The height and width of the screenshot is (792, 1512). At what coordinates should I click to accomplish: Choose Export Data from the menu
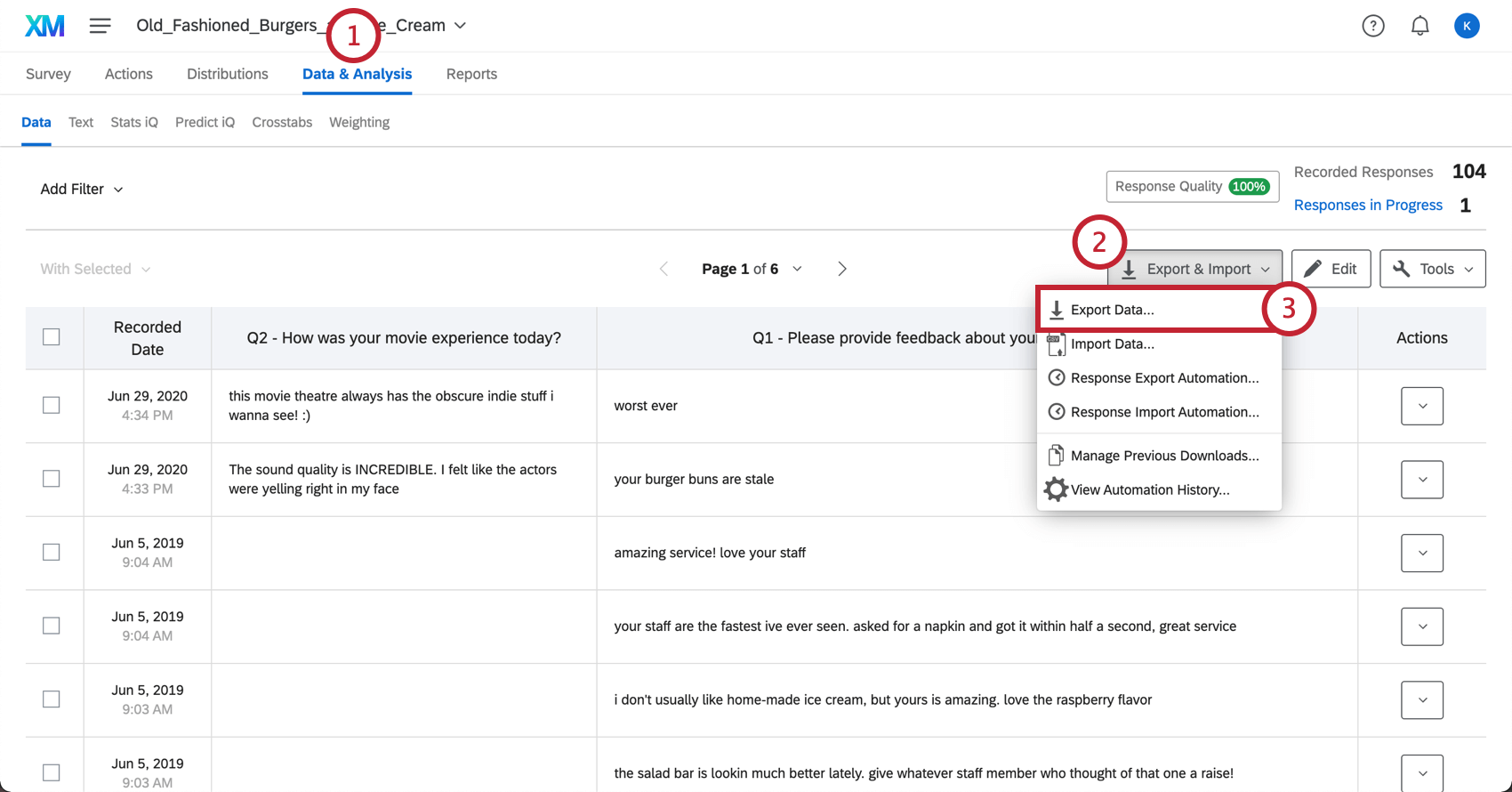(x=1112, y=310)
